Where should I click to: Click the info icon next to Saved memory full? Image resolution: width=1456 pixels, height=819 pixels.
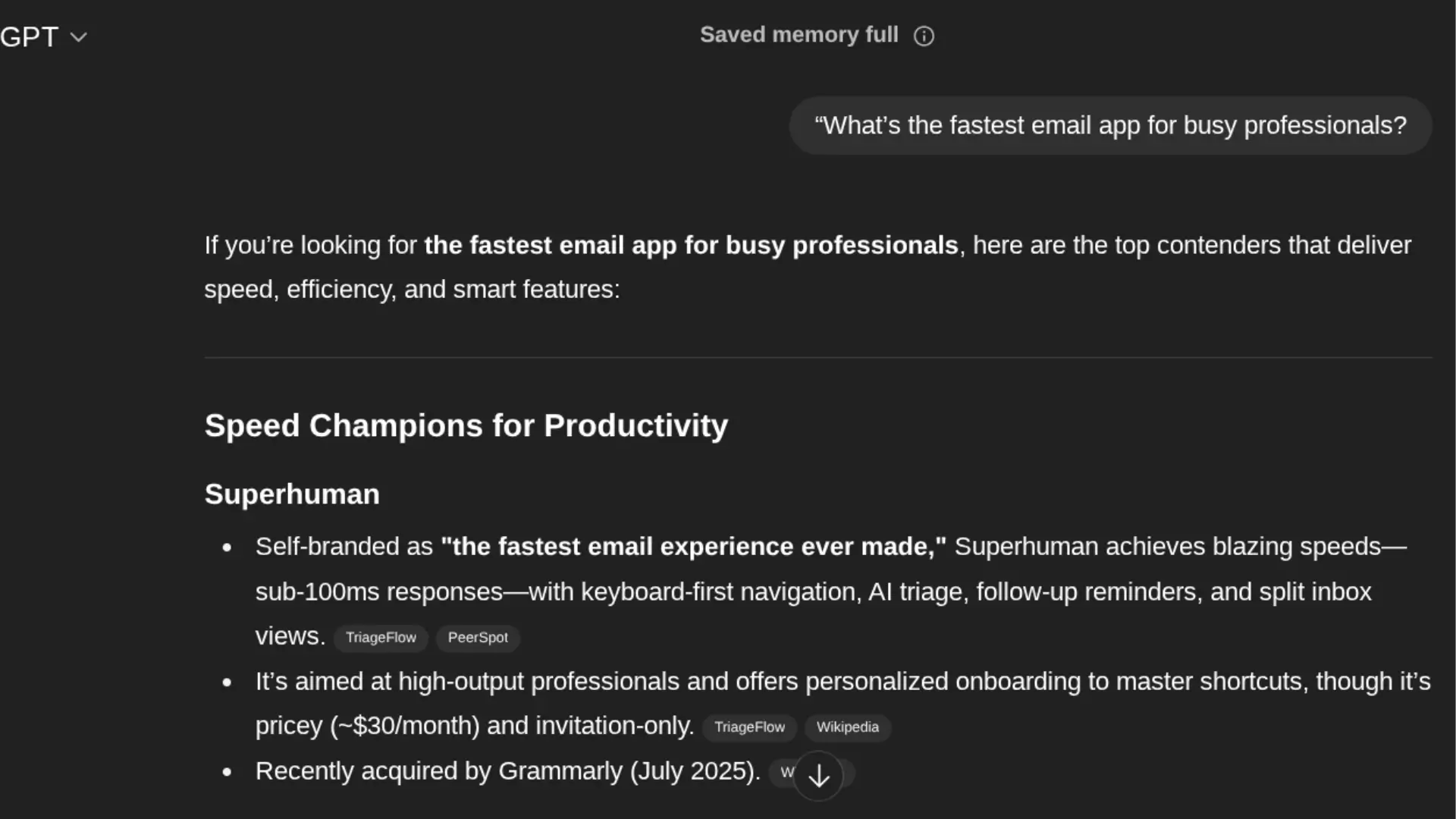[924, 35]
